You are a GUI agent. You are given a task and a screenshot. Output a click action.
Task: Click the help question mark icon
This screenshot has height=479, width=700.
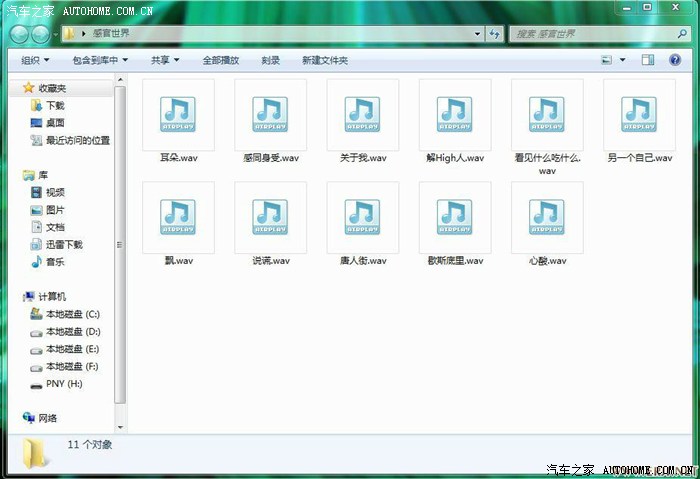677,60
